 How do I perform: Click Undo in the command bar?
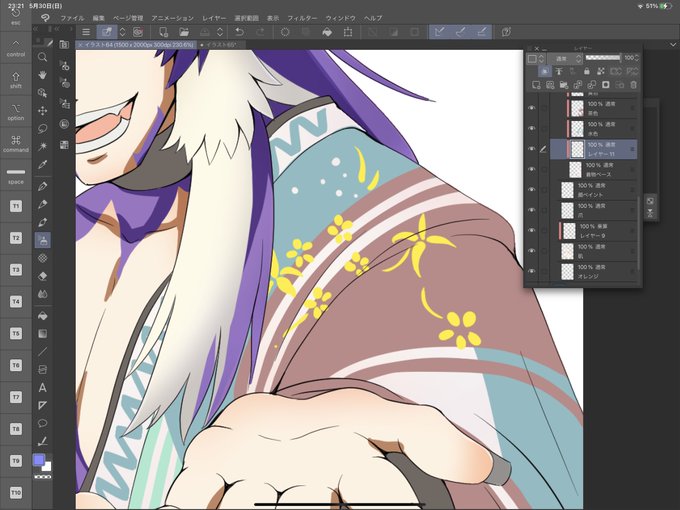point(239,32)
